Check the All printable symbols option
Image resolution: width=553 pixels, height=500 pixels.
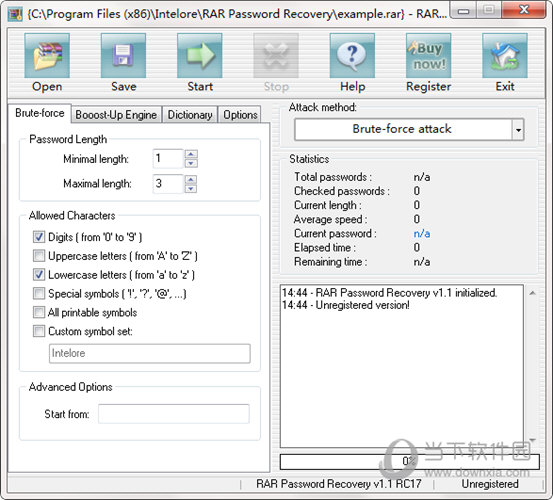39,312
